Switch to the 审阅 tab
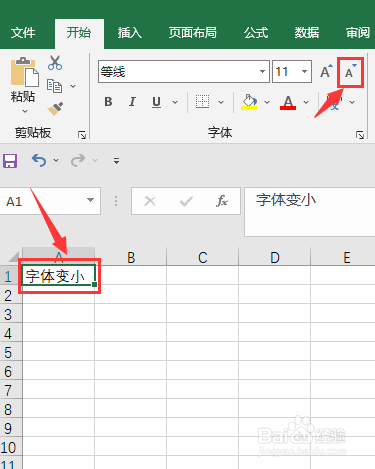 (x=358, y=33)
